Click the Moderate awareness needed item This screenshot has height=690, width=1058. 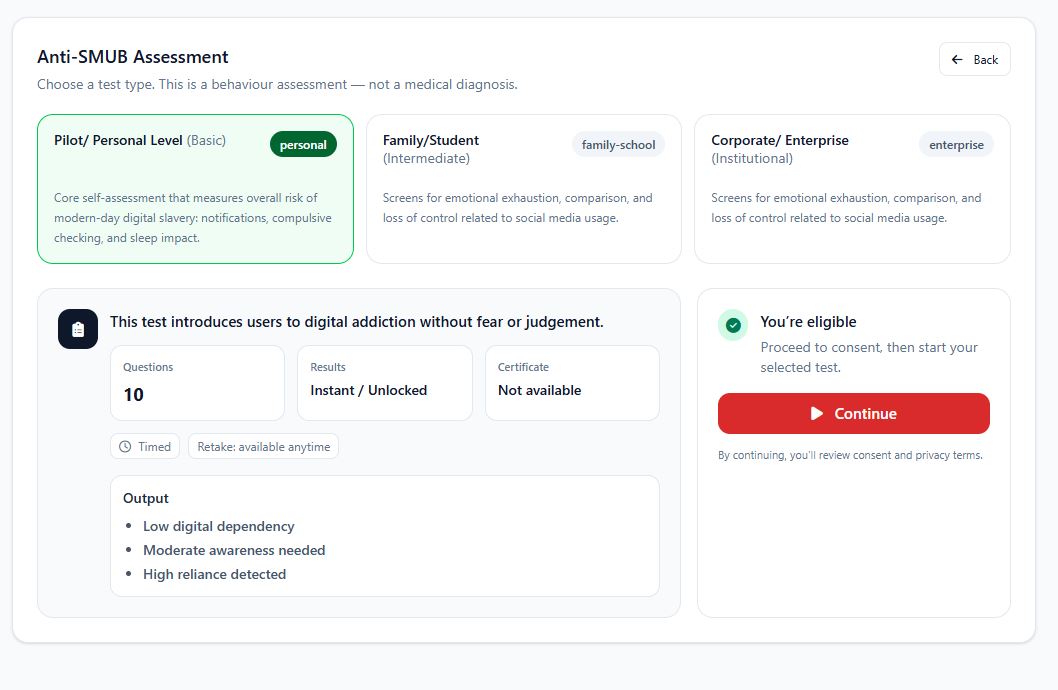[234, 550]
